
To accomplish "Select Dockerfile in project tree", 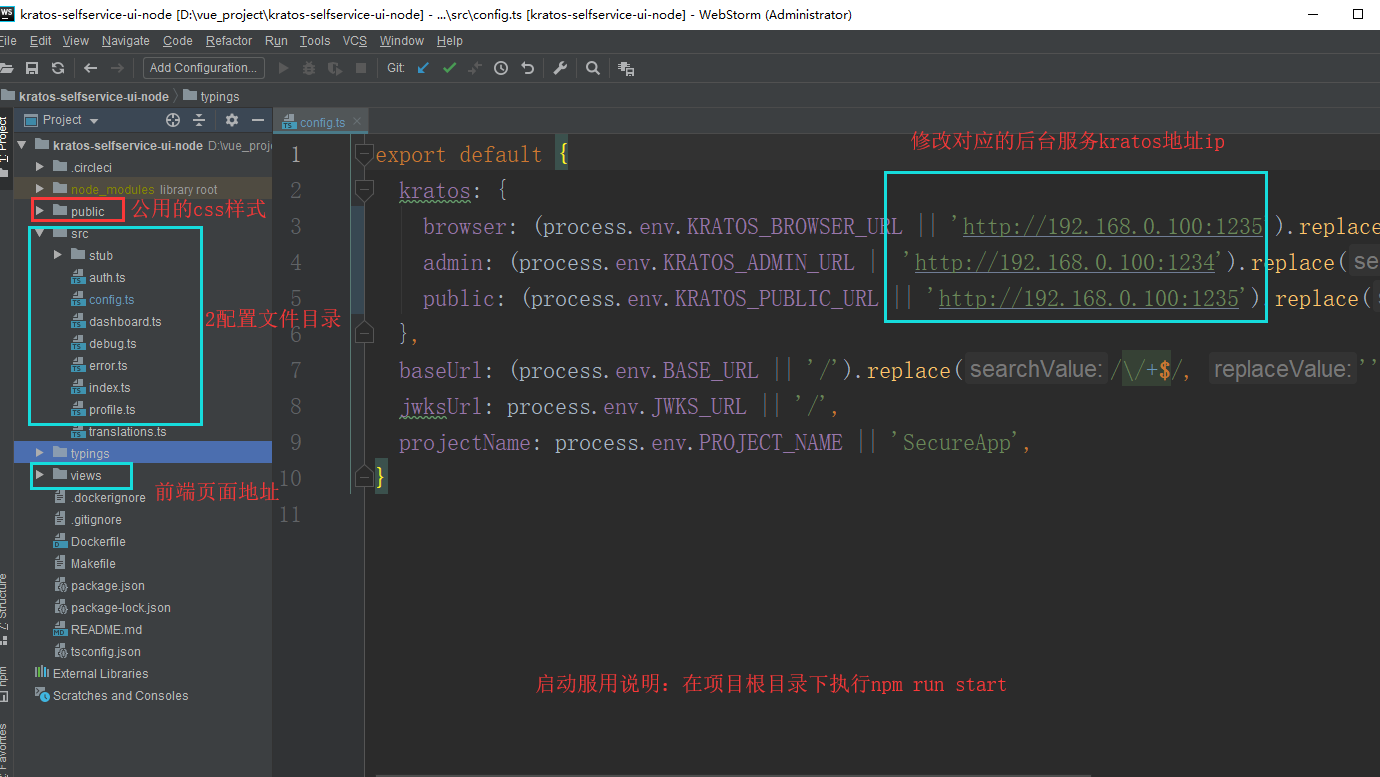I will point(98,542).
